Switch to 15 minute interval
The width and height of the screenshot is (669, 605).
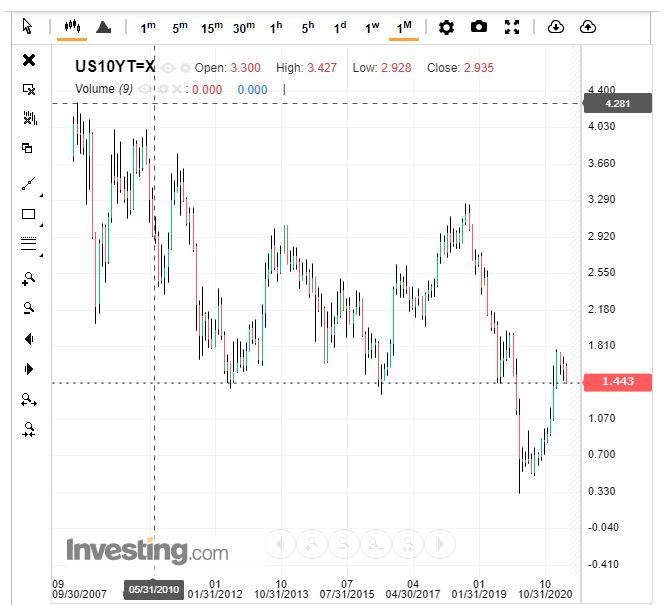(211, 27)
